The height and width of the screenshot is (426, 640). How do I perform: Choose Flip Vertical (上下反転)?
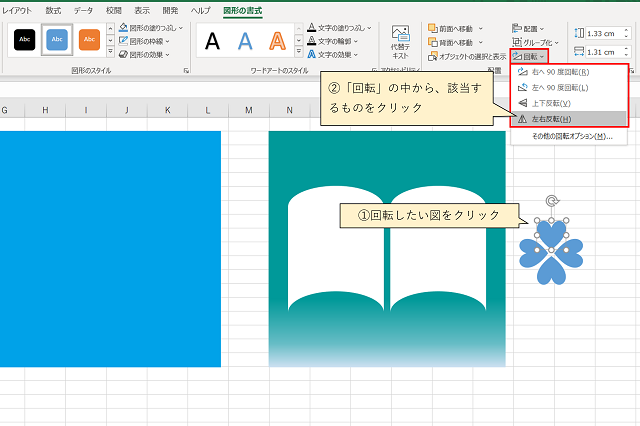(569, 103)
